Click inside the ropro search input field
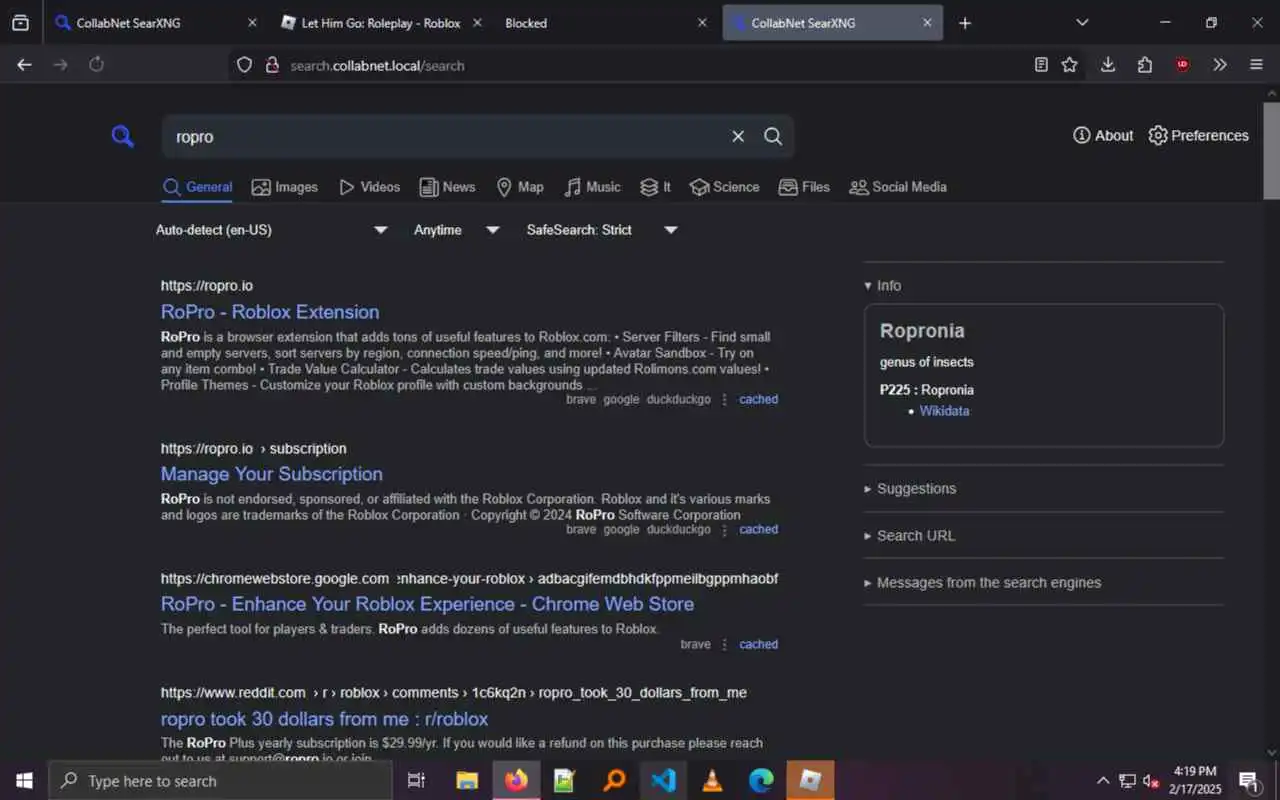Image resolution: width=1280 pixels, height=800 pixels. coord(445,137)
